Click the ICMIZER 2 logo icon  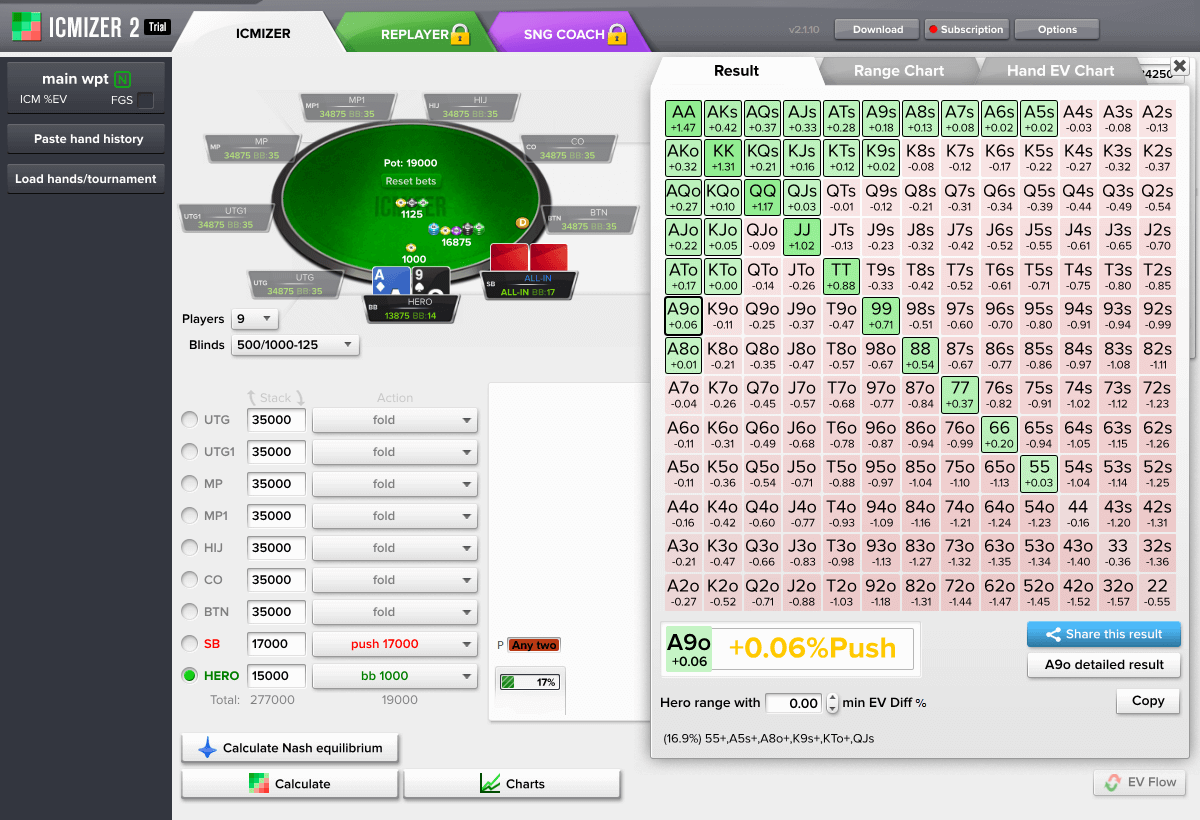[x=27, y=27]
